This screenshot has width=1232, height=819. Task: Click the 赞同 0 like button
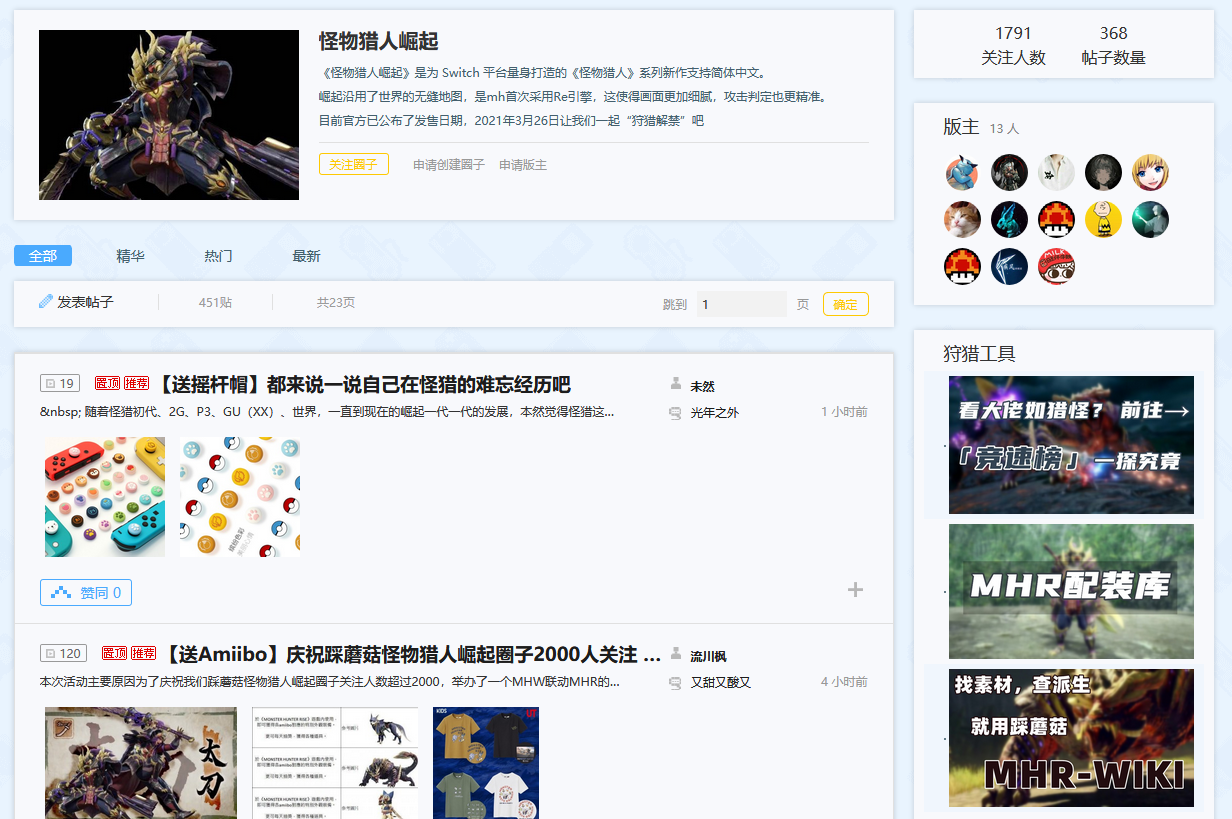[x=86, y=593]
